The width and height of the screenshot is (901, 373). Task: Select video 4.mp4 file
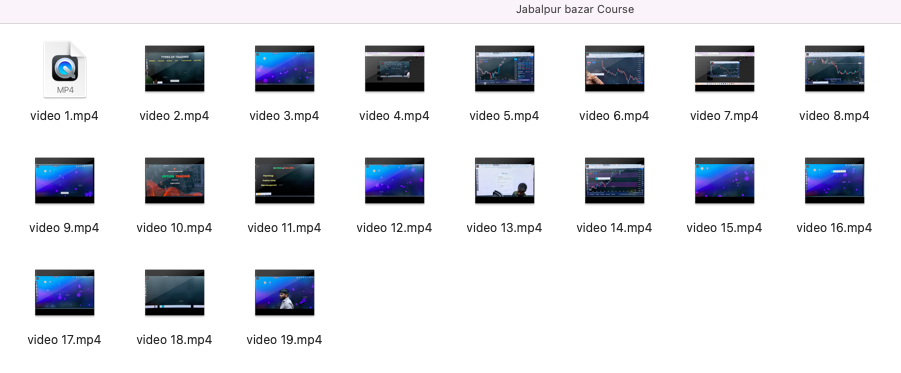click(x=394, y=68)
